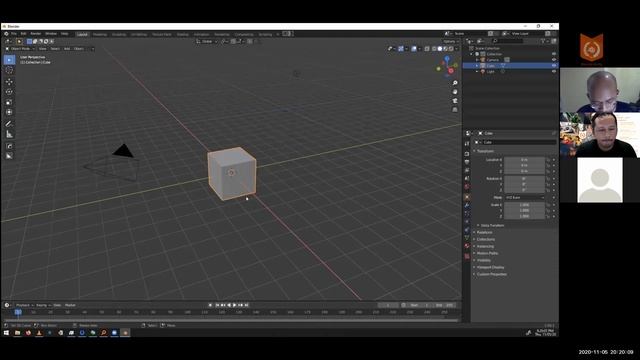
Task: Switch viewport shading to Solid
Action: [x=440, y=49]
